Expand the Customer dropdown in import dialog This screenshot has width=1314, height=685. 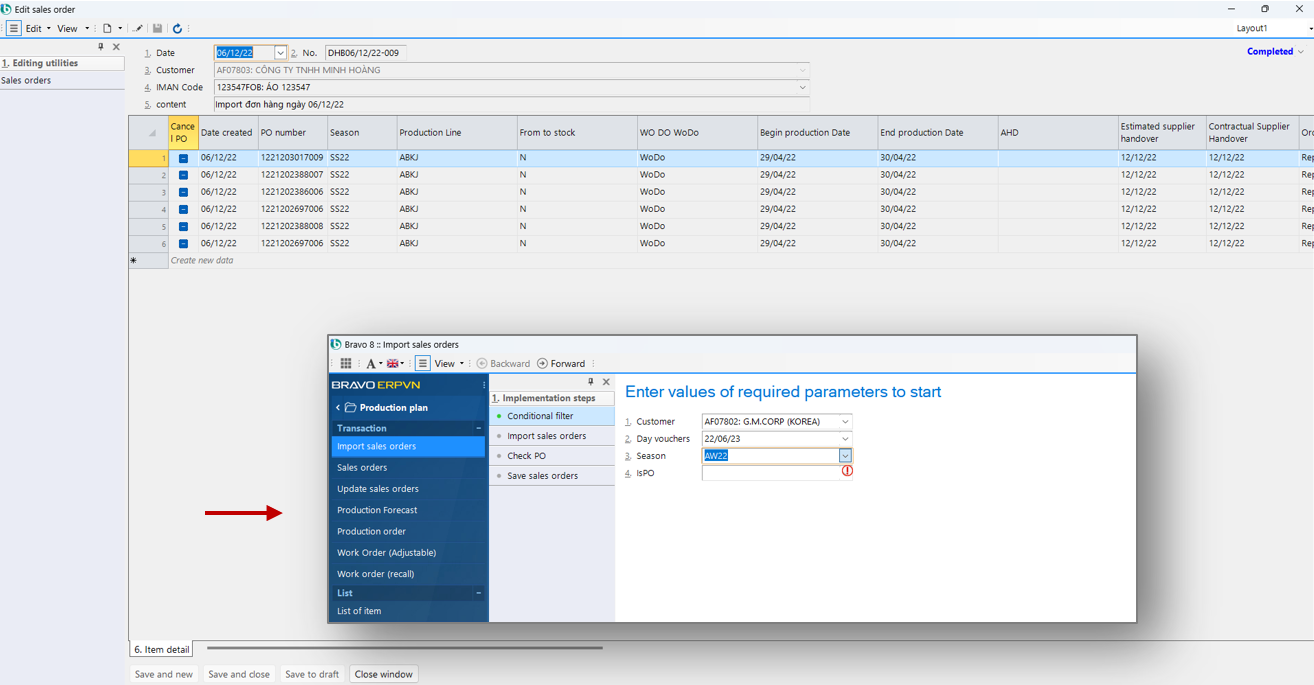pyautogui.click(x=845, y=422)
